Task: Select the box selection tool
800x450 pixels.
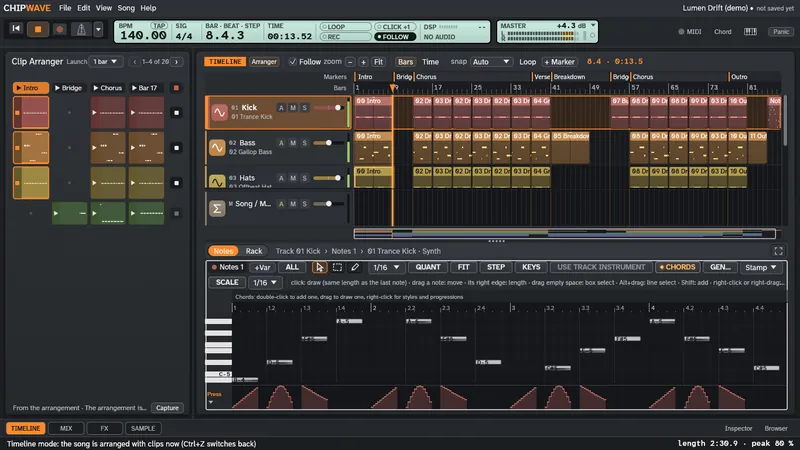Action: [x=337, y=267]
